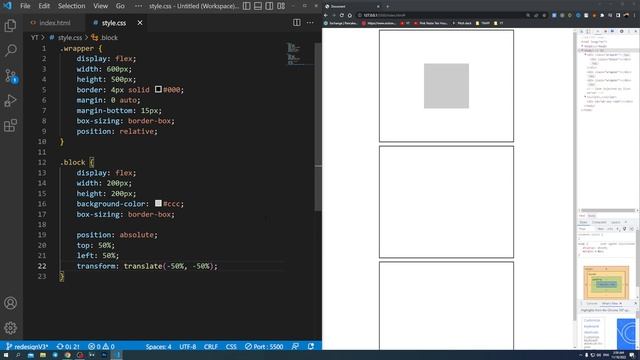
Task: Open the browser three-dot menu
Action: pos(635,15)
